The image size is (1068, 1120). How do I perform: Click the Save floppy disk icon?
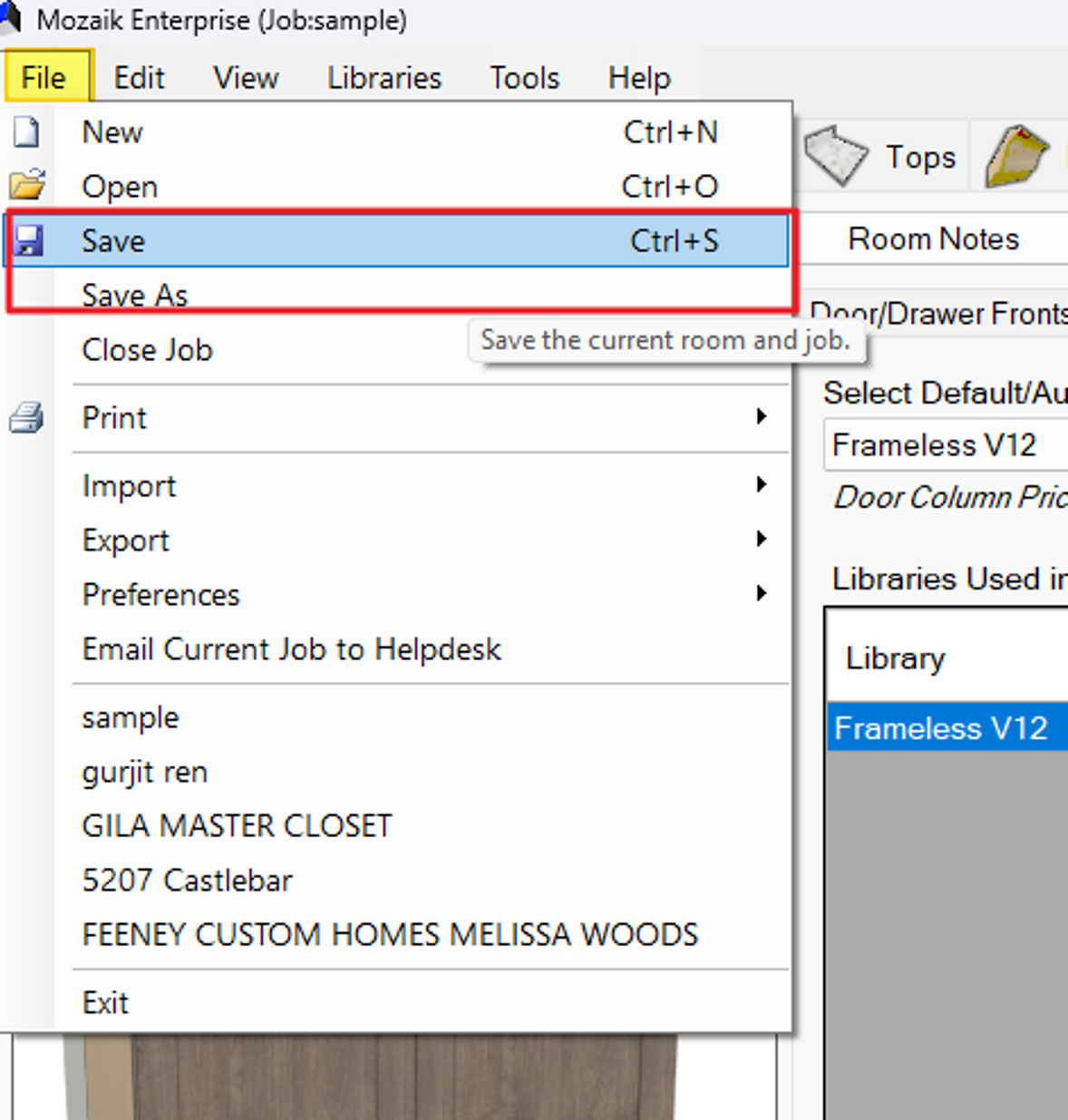[x=28, y=240]
